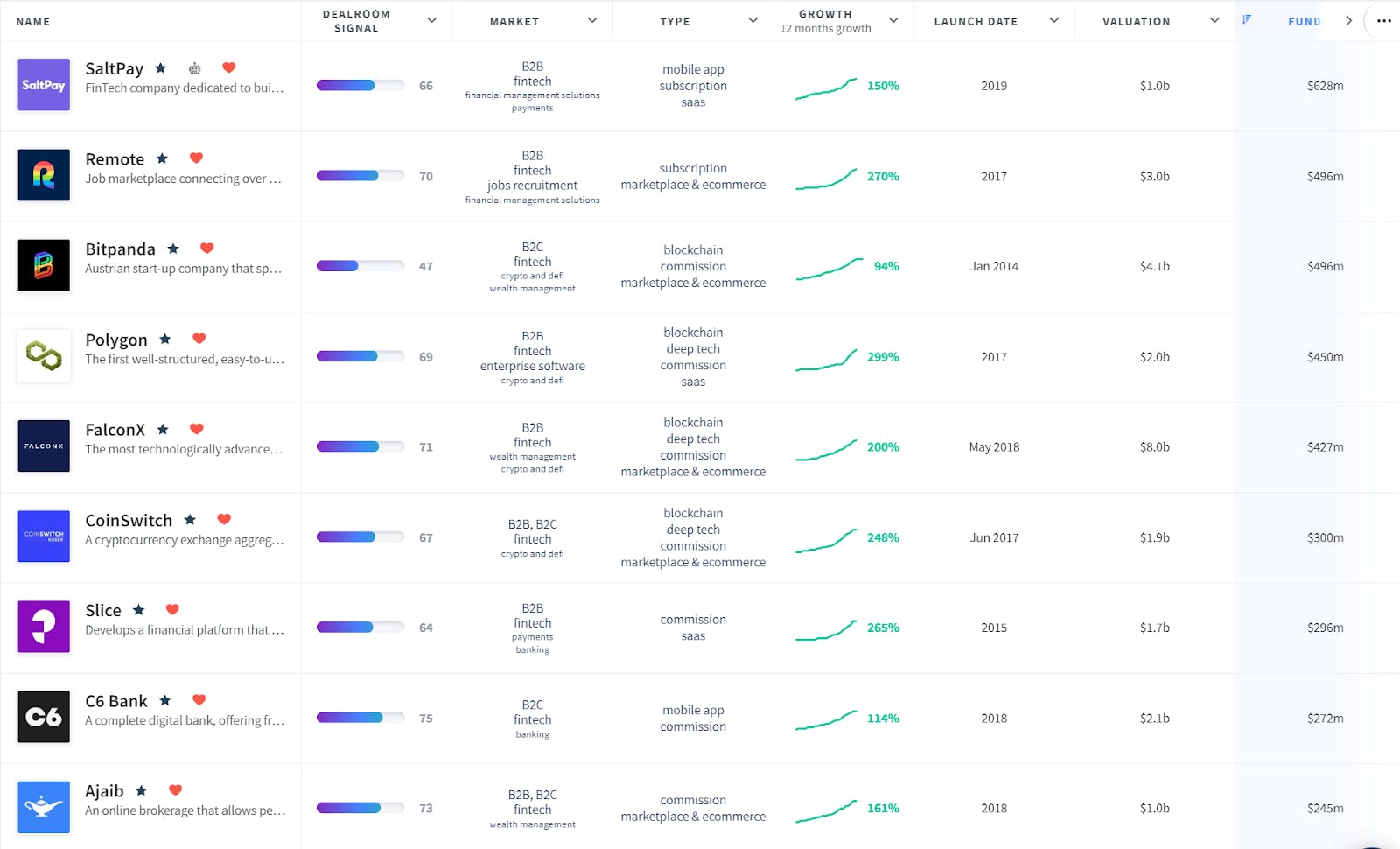Open the three-dots more options menu
The width and height of the screenshot is (1400, 849).
[x=1383, y=20]
